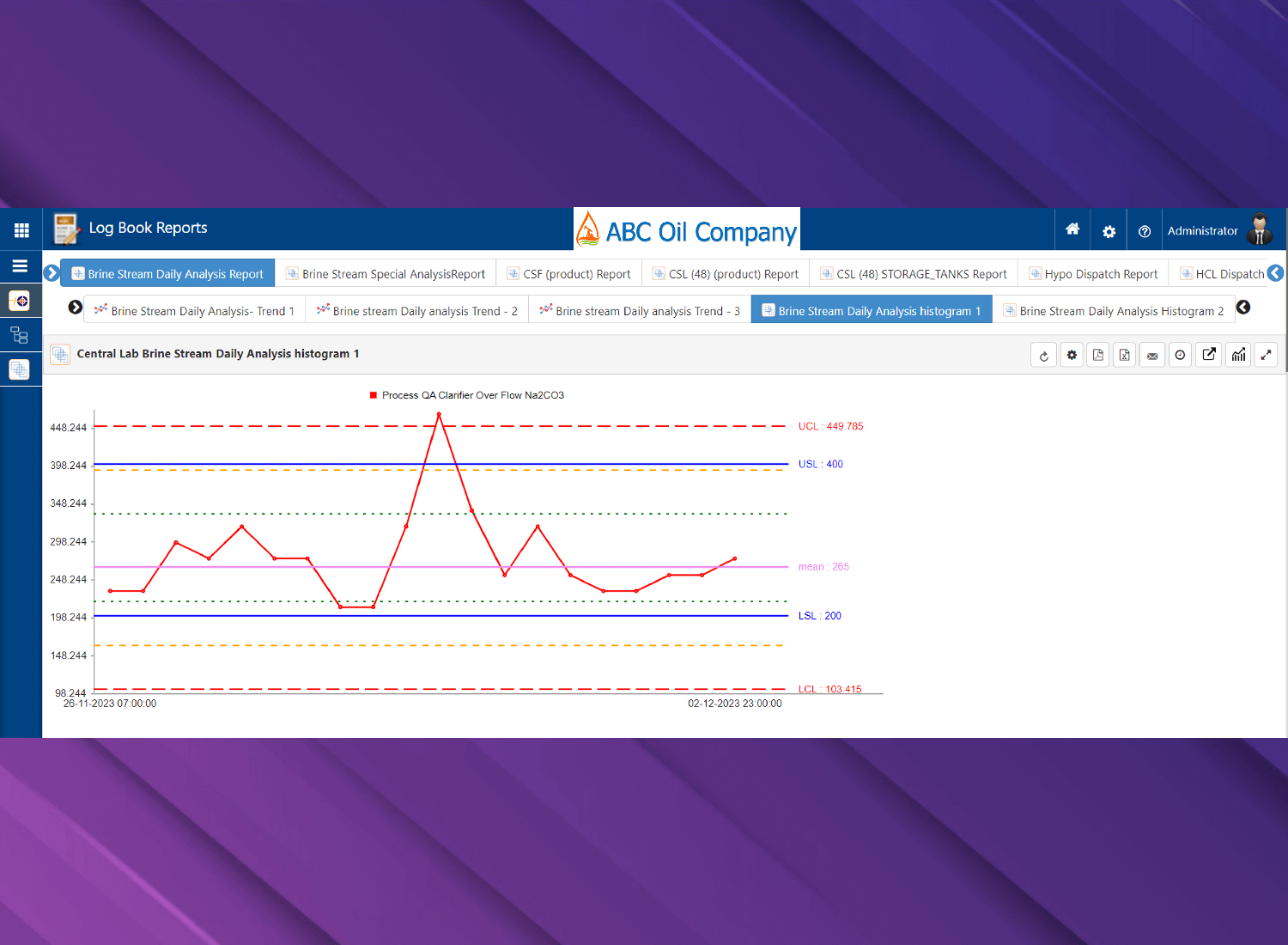Viewport: 1288px width, 945px height.
Task: Open report in new window icon
Action: (x=1209, y=355)
